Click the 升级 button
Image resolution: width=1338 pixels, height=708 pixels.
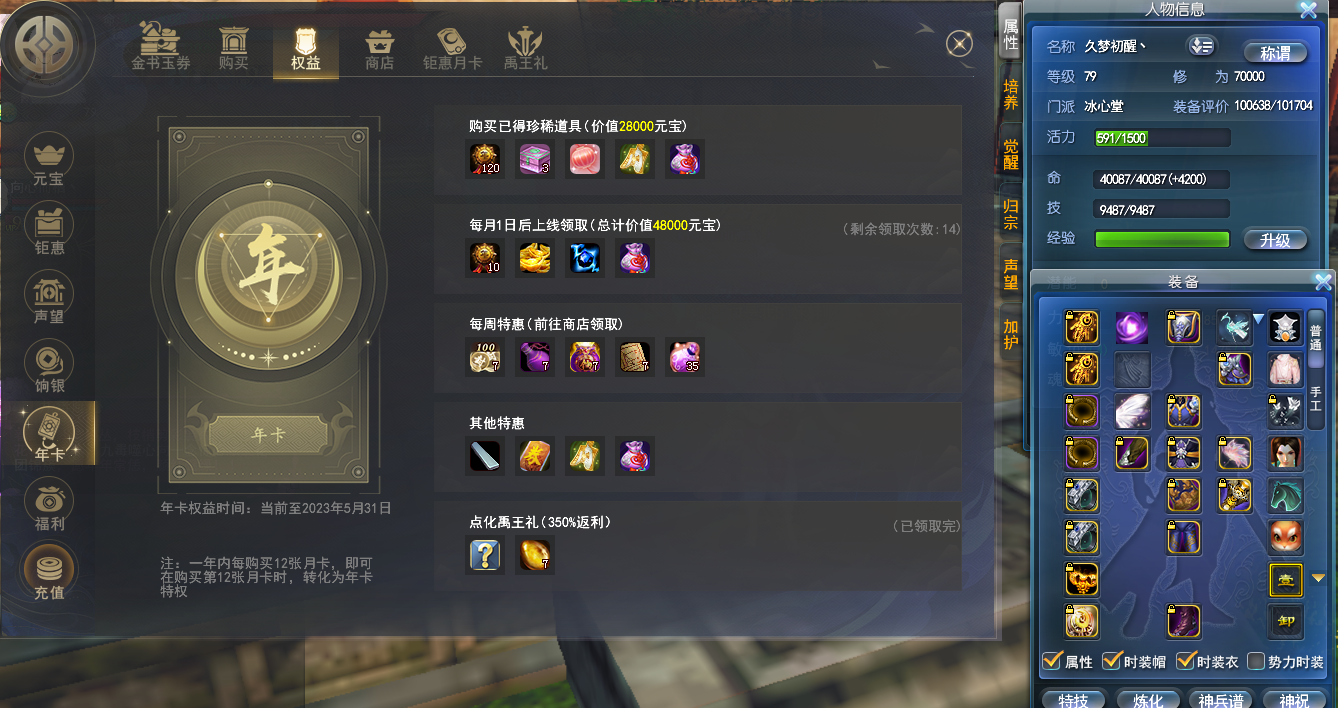(1276, 239)
